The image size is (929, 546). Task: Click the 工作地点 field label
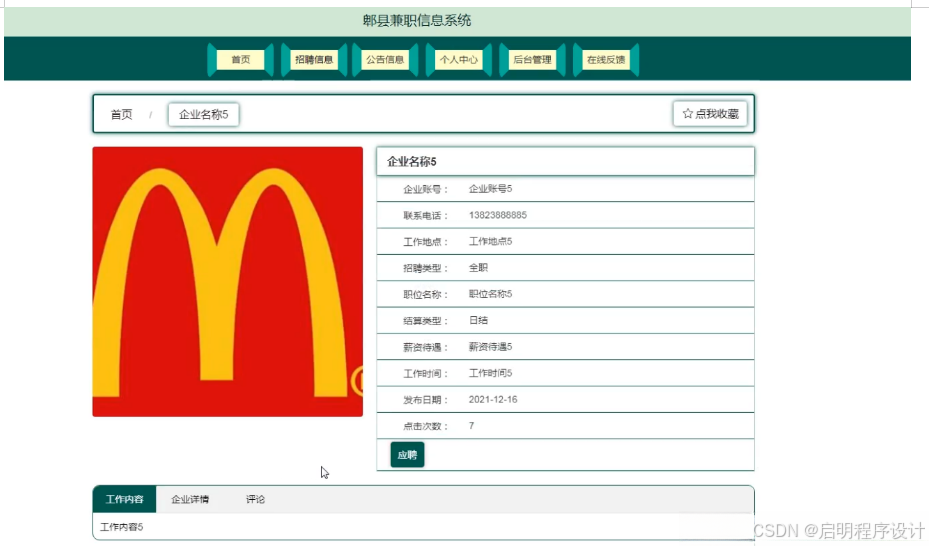coord(425,242)
